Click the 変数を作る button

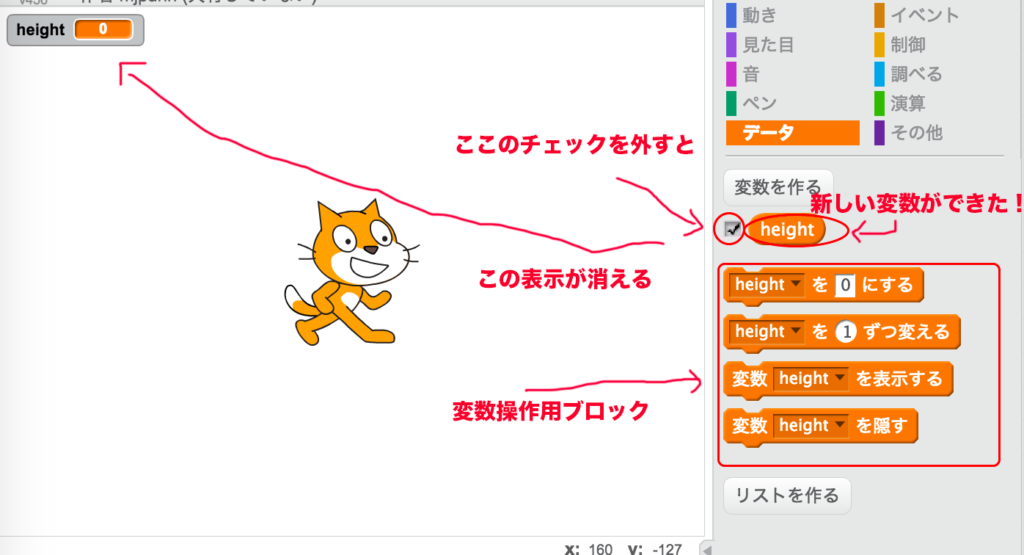pyautogui.click(x=778, y=187)
